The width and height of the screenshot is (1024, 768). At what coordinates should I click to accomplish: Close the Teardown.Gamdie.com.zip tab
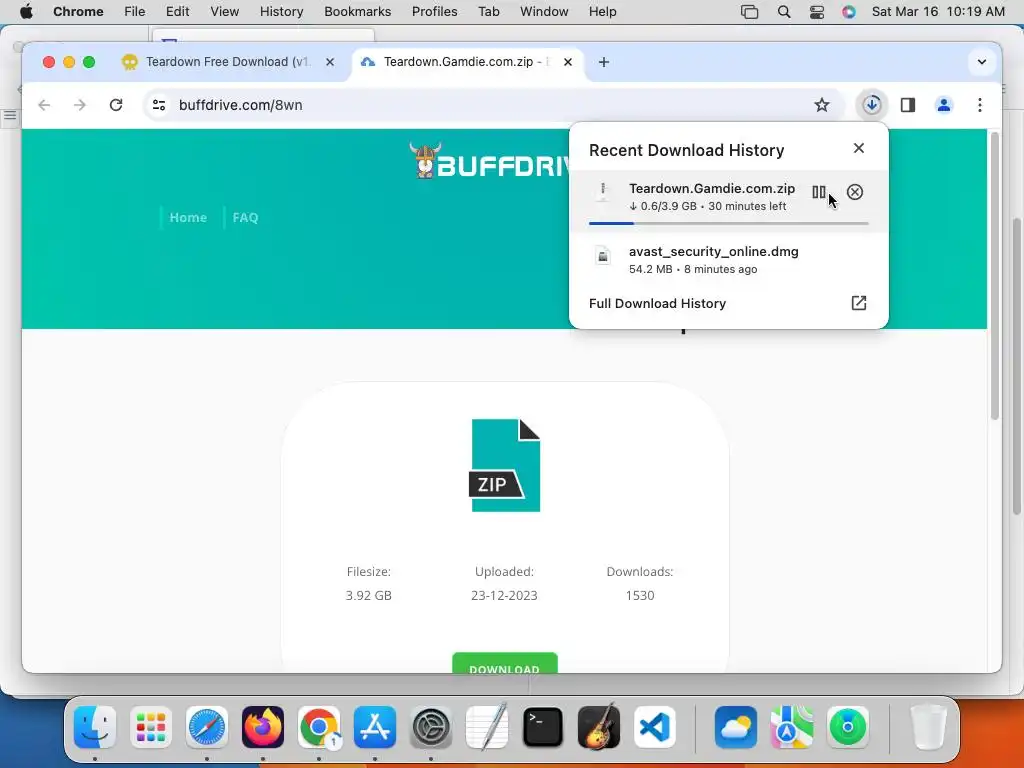[568, 62]
